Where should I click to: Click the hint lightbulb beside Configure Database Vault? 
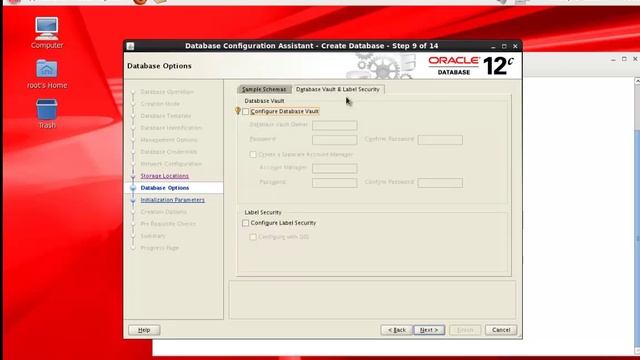(x=238, y=111)
